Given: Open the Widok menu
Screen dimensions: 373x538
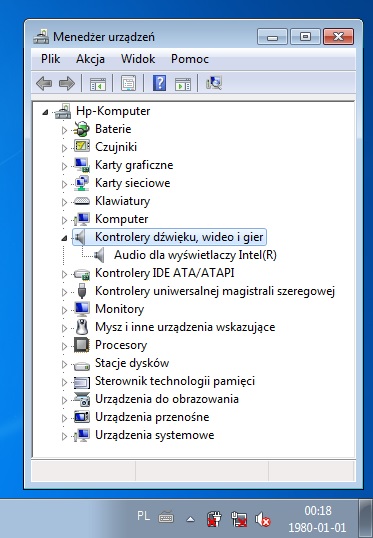Looking at the screenshot, I should pos(138,59).
